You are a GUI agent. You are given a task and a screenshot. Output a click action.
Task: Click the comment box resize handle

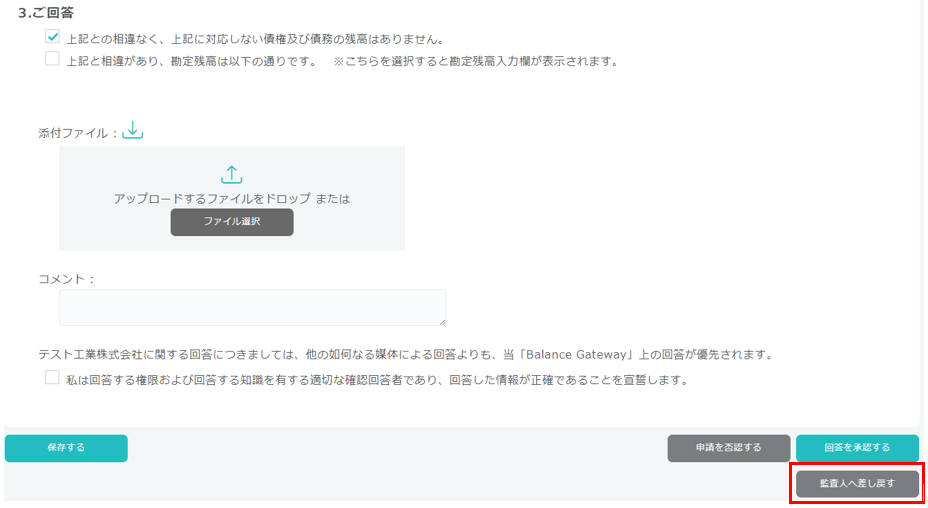pyautogui.click(x=441, y=320)
